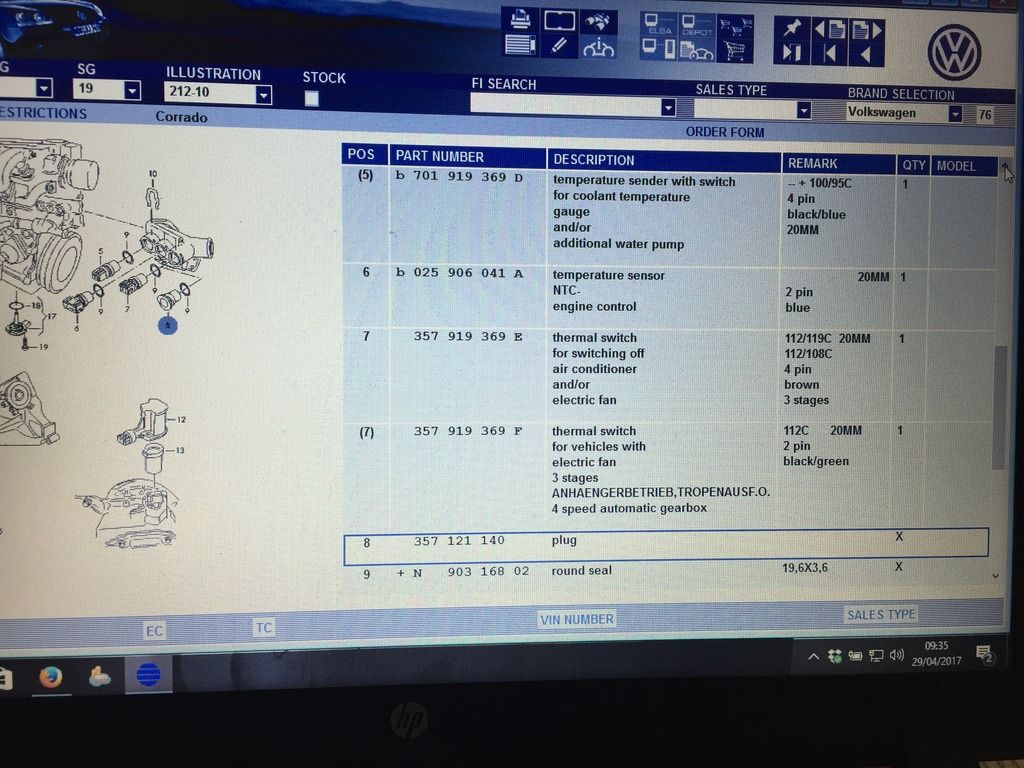Go to the next illustration page icon
The image size is (1024, 768).
click(x=867, y=29)
